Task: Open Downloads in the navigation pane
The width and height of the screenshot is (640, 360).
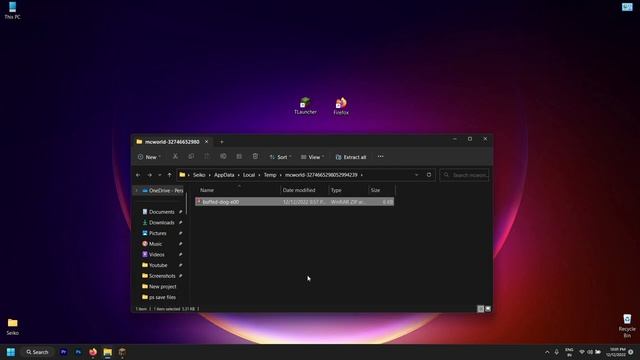Action: 158,222
